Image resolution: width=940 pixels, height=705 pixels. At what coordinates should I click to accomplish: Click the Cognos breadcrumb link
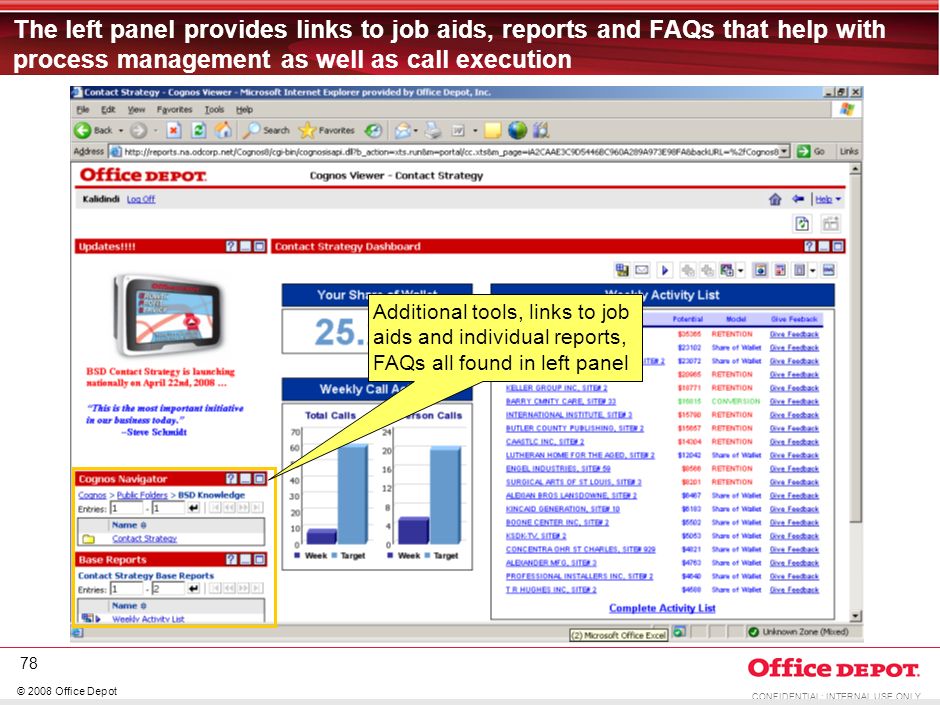(x=92, y=495)
